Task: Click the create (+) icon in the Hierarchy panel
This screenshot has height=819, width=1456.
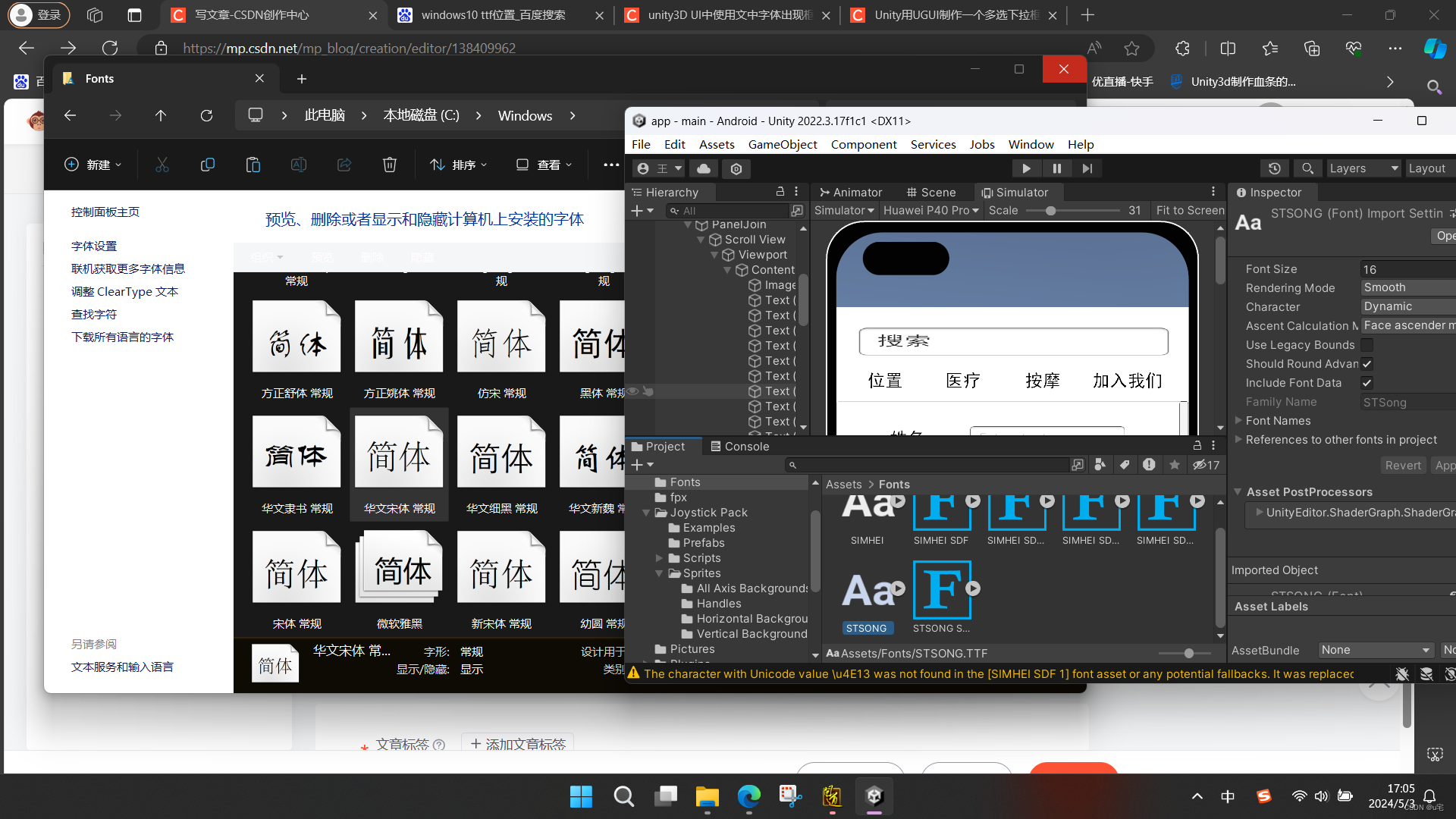Action: tap(638, 210)
